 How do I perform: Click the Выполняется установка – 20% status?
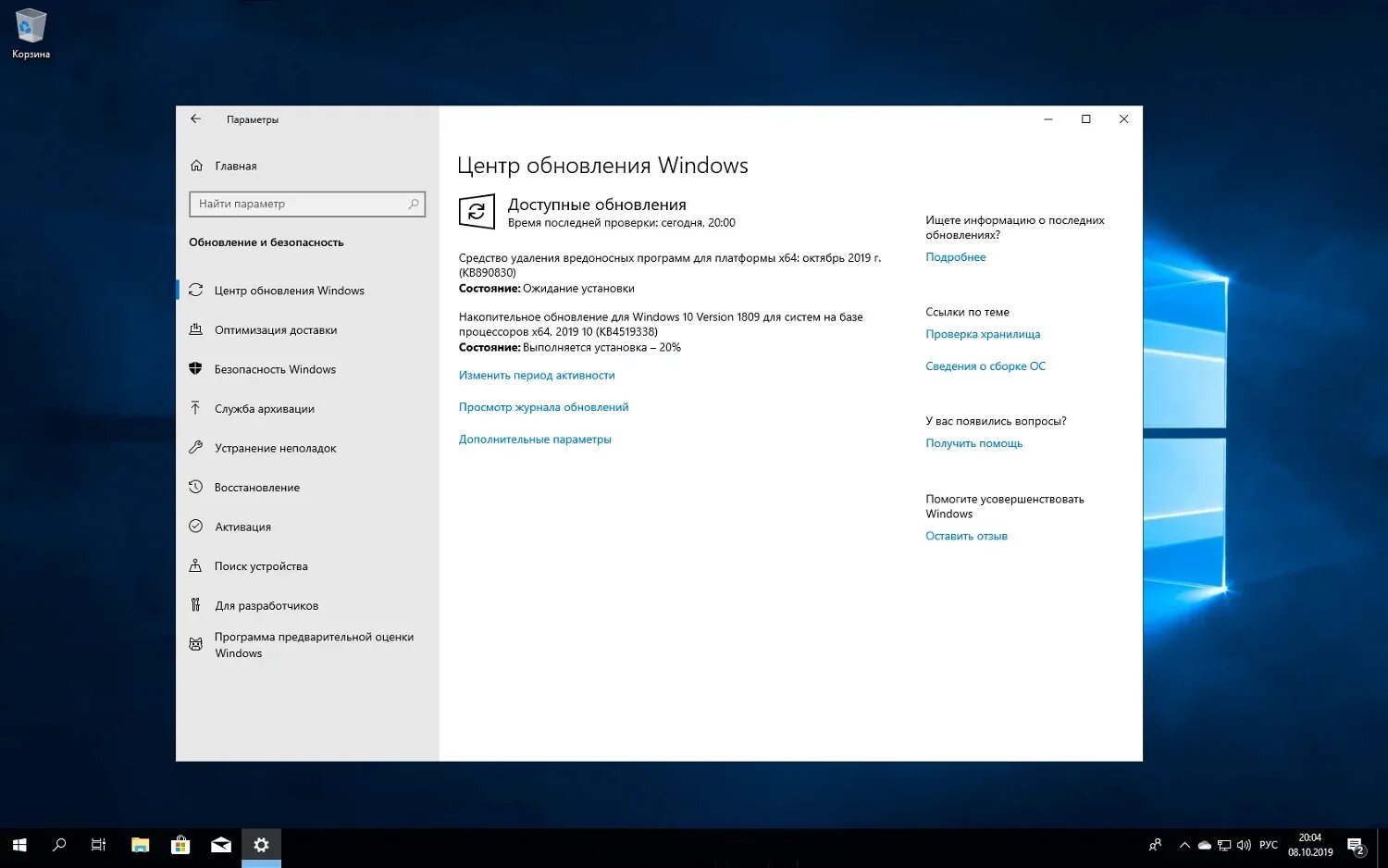(x=601, y=348)
